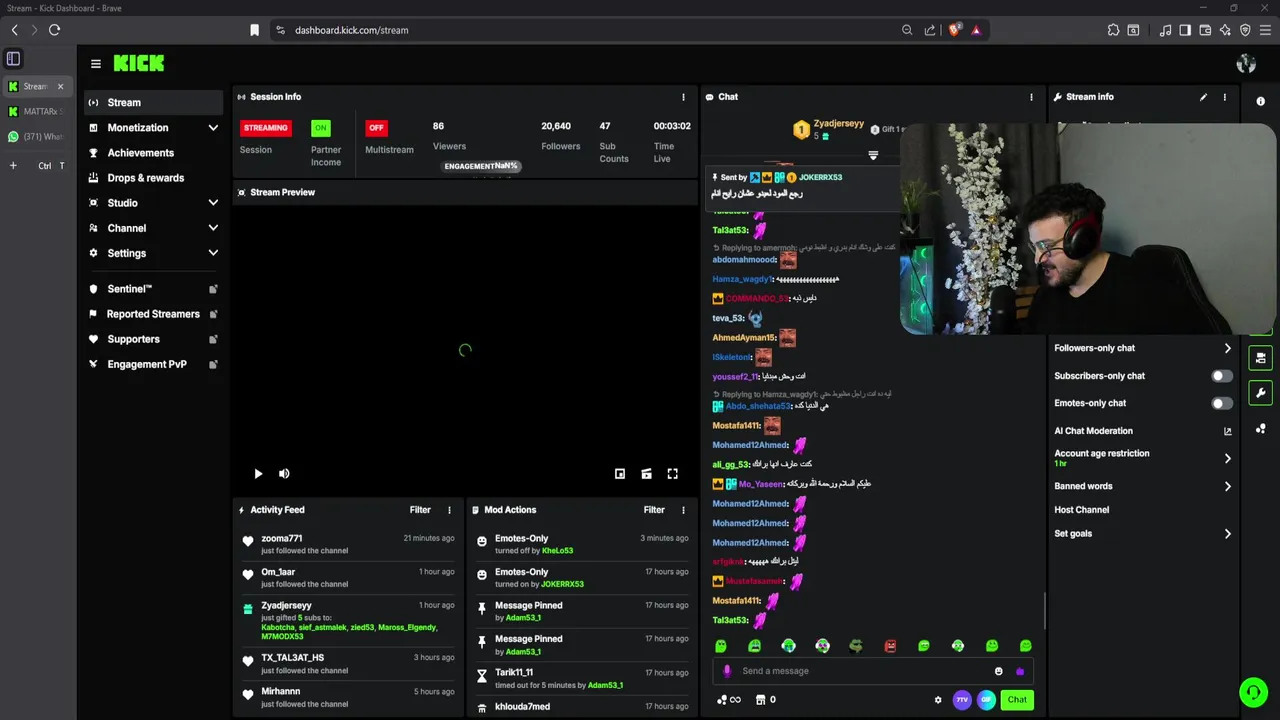The height and width of the screenshot is (720, 1280).
Task: Open Brave Shields icon
Action: (954, 30)
